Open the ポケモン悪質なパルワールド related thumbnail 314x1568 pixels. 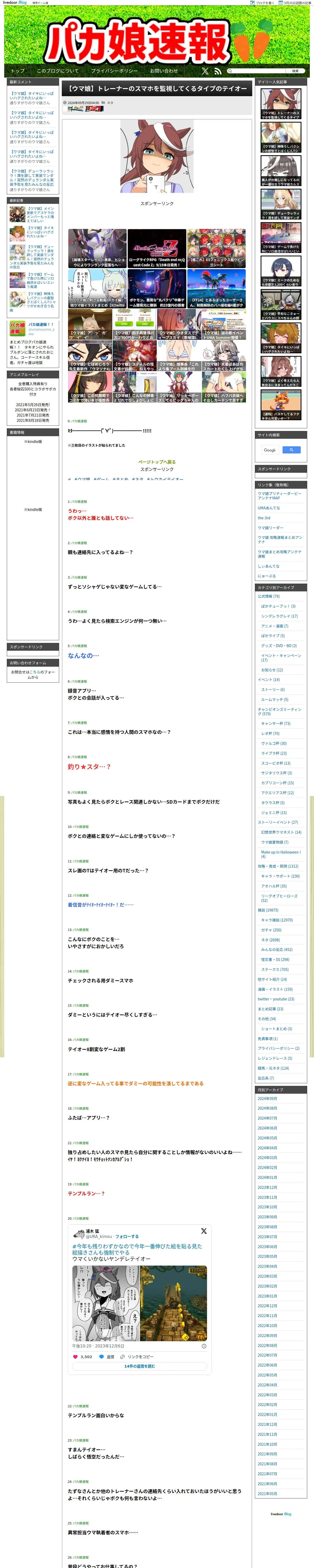(156, 289)
